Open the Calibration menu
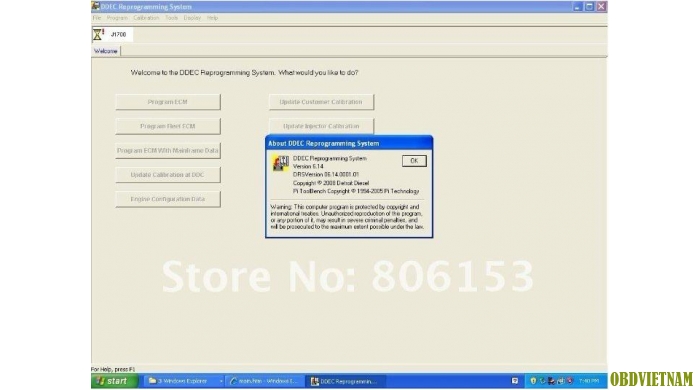Image resolution: width=700 pixels, height=390 pixels. pos(146,18)
